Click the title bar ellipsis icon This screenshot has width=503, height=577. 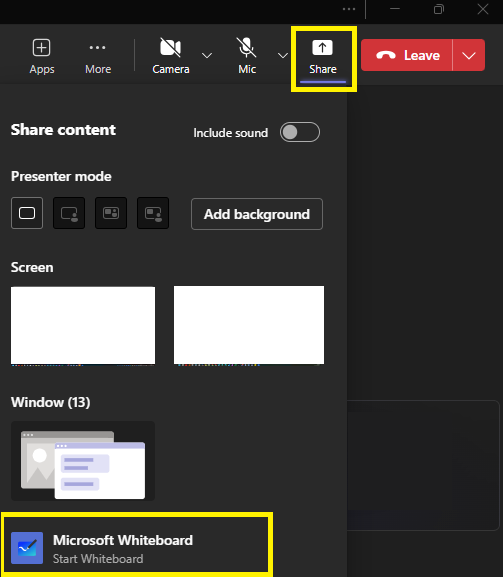click(x=349, y=9)
